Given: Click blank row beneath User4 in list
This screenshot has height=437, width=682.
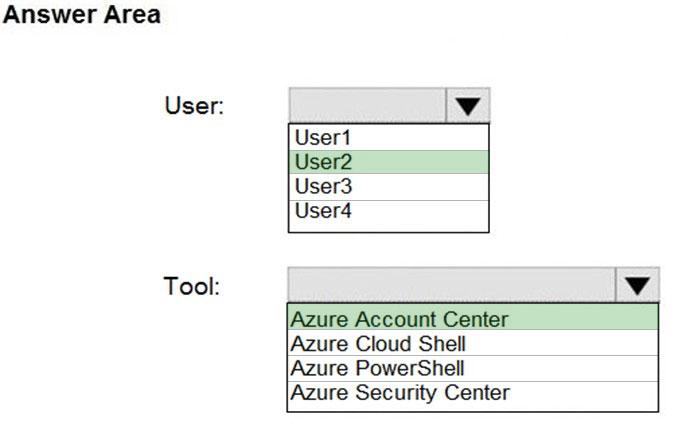Looking at the screenshot, I should [388, 226].
